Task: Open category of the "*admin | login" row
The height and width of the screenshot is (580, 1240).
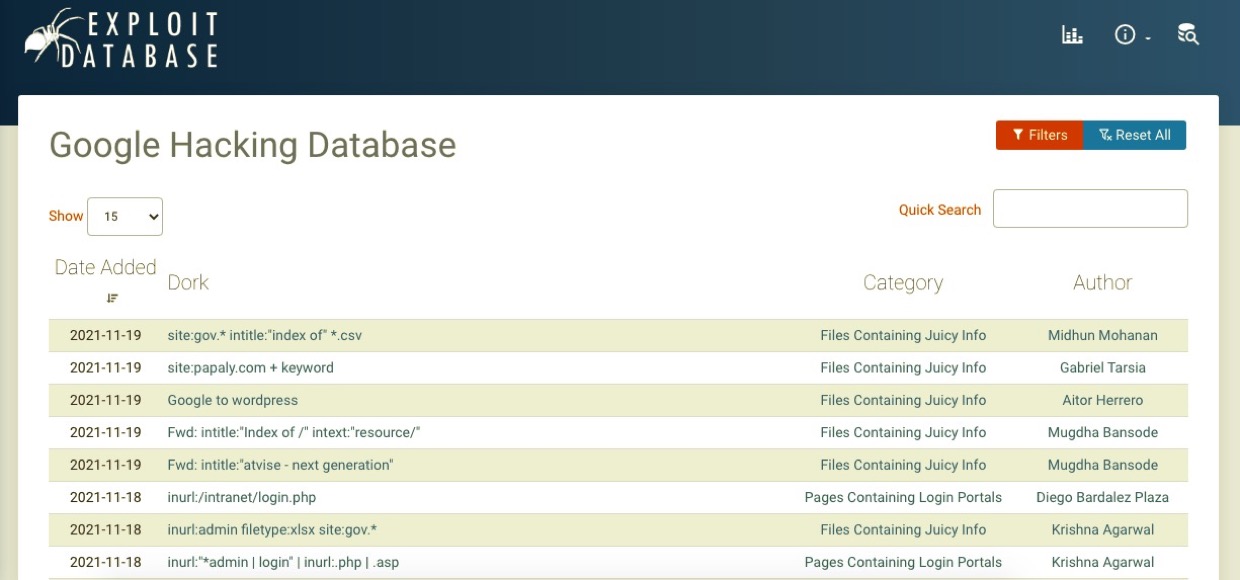Action: [903, 562]
